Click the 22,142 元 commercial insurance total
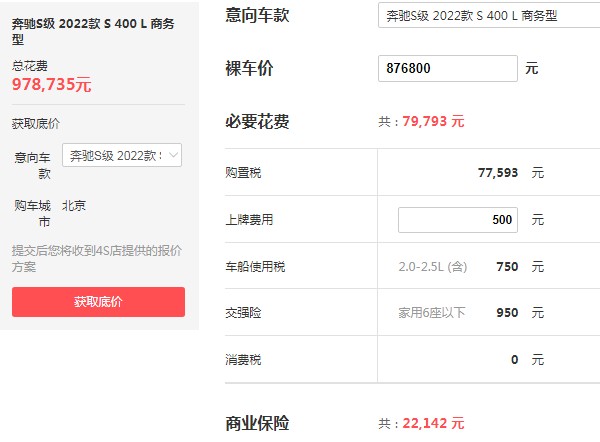The image size is (600, 442). (x=433, y=423)
